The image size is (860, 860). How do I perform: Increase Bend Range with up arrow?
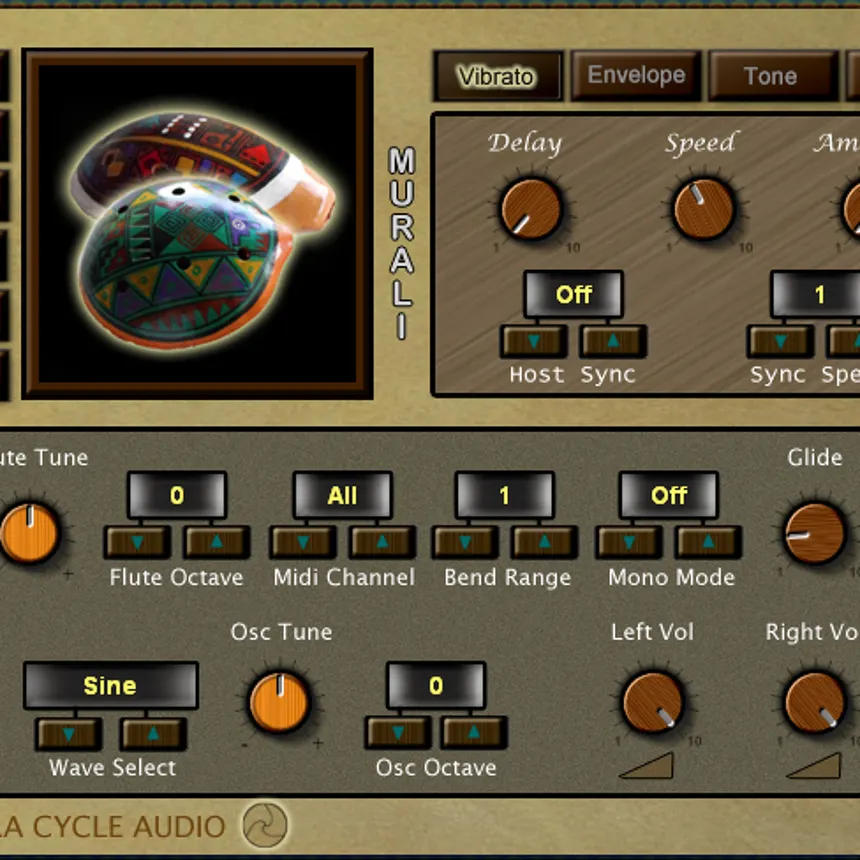click(544, 542)
